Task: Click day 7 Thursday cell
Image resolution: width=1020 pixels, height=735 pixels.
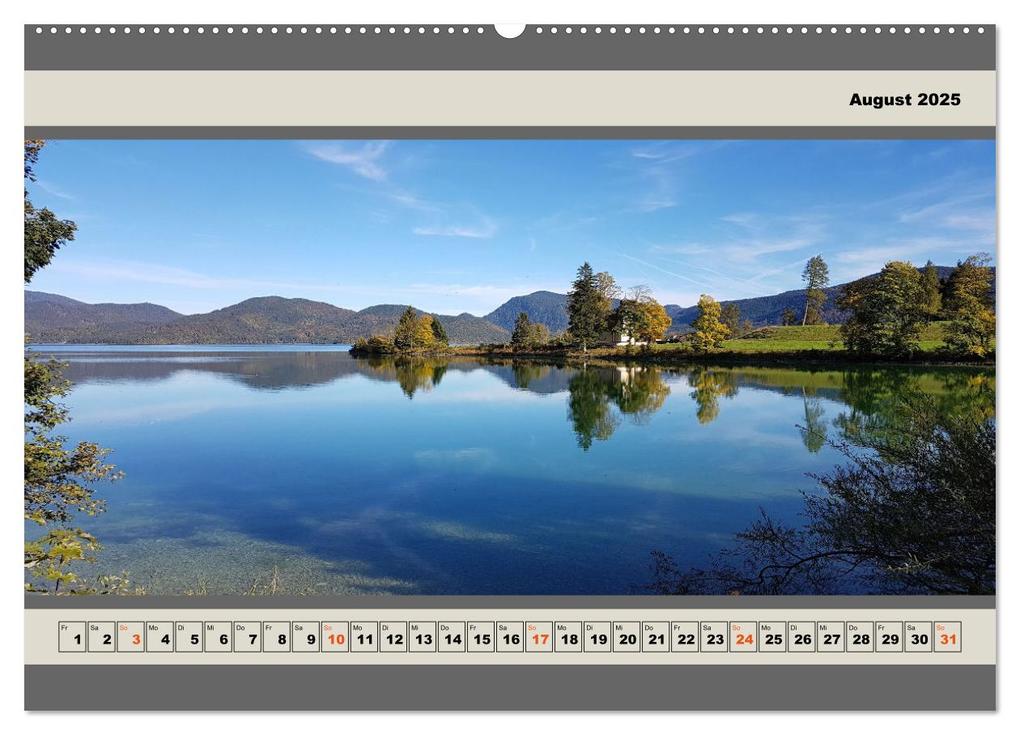Action: [x=247, y=637]
